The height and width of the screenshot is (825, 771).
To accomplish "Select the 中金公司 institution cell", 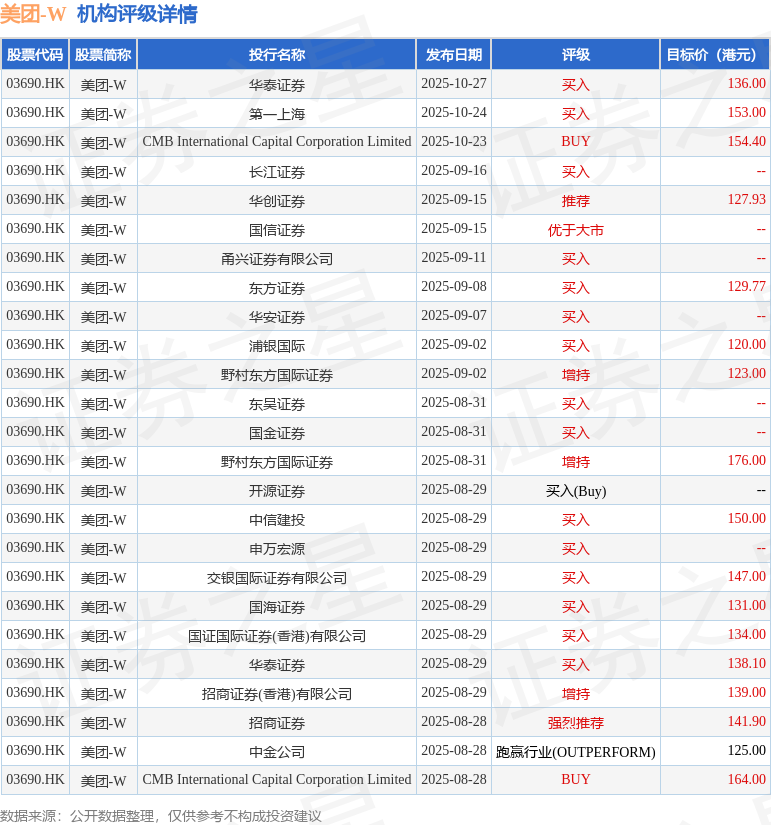I will [x=277, y=751].
